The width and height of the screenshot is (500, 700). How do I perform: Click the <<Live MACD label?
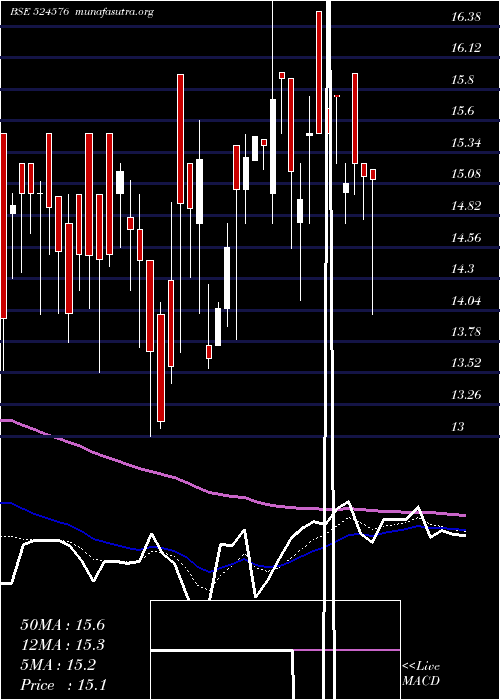click(421, 674)
